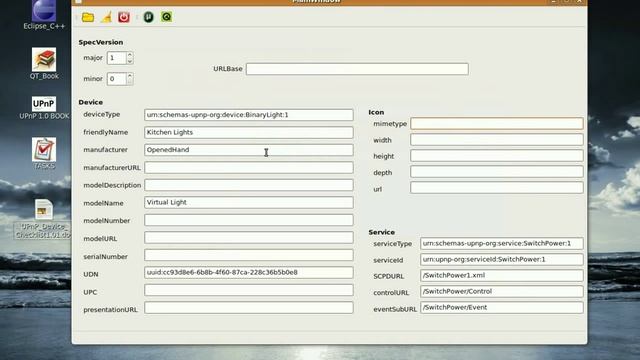Click the broom clear icon in toolbar
Viewport: 640px width, 360px height.
point(106,17)
